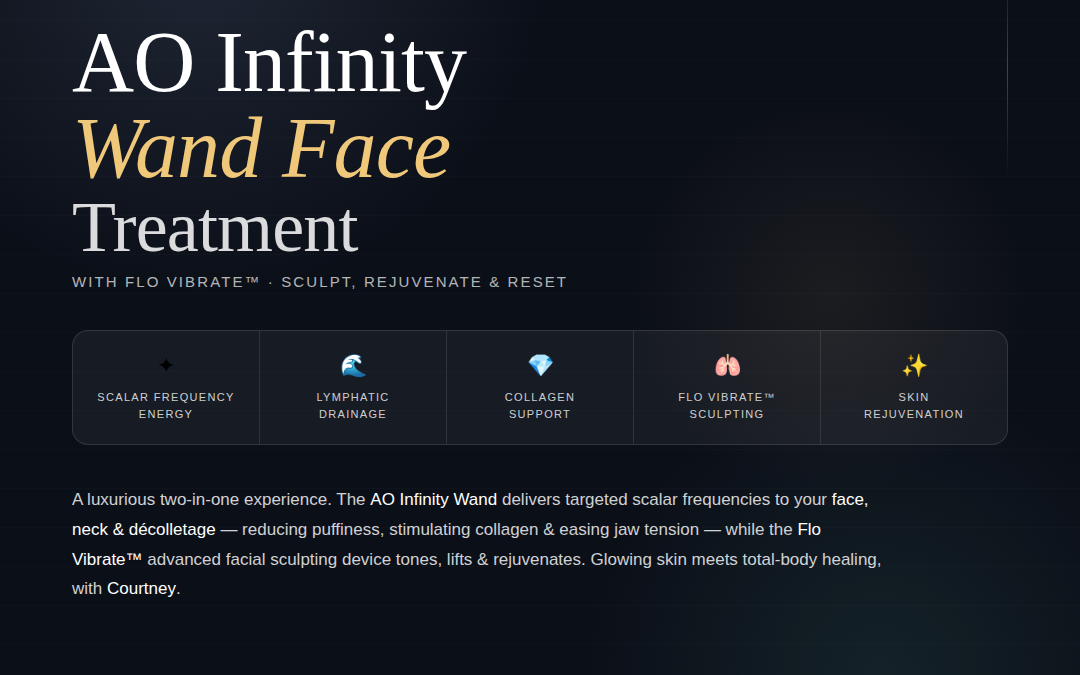1080x675 pixels.
Task: Click bold 'AO Infinity Wand' in the paragraph
Action: pos(433,499)
